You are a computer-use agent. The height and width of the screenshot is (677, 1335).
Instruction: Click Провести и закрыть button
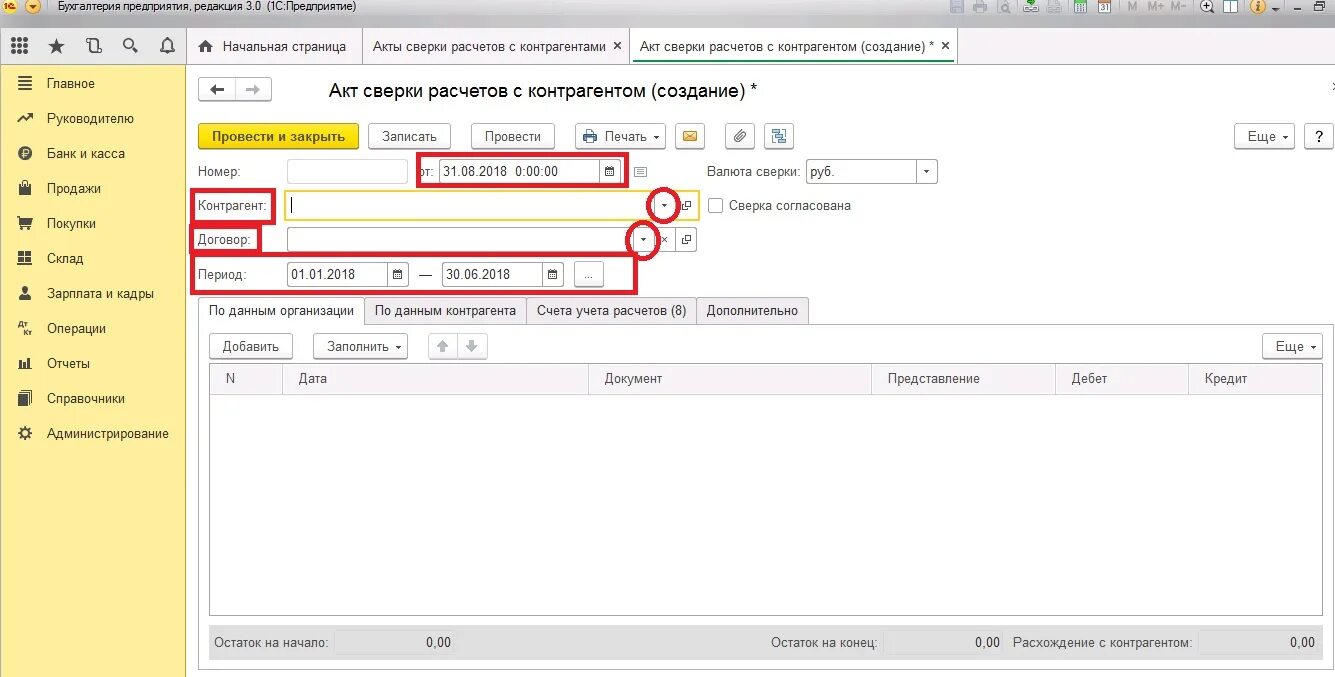tap(278, 136)
